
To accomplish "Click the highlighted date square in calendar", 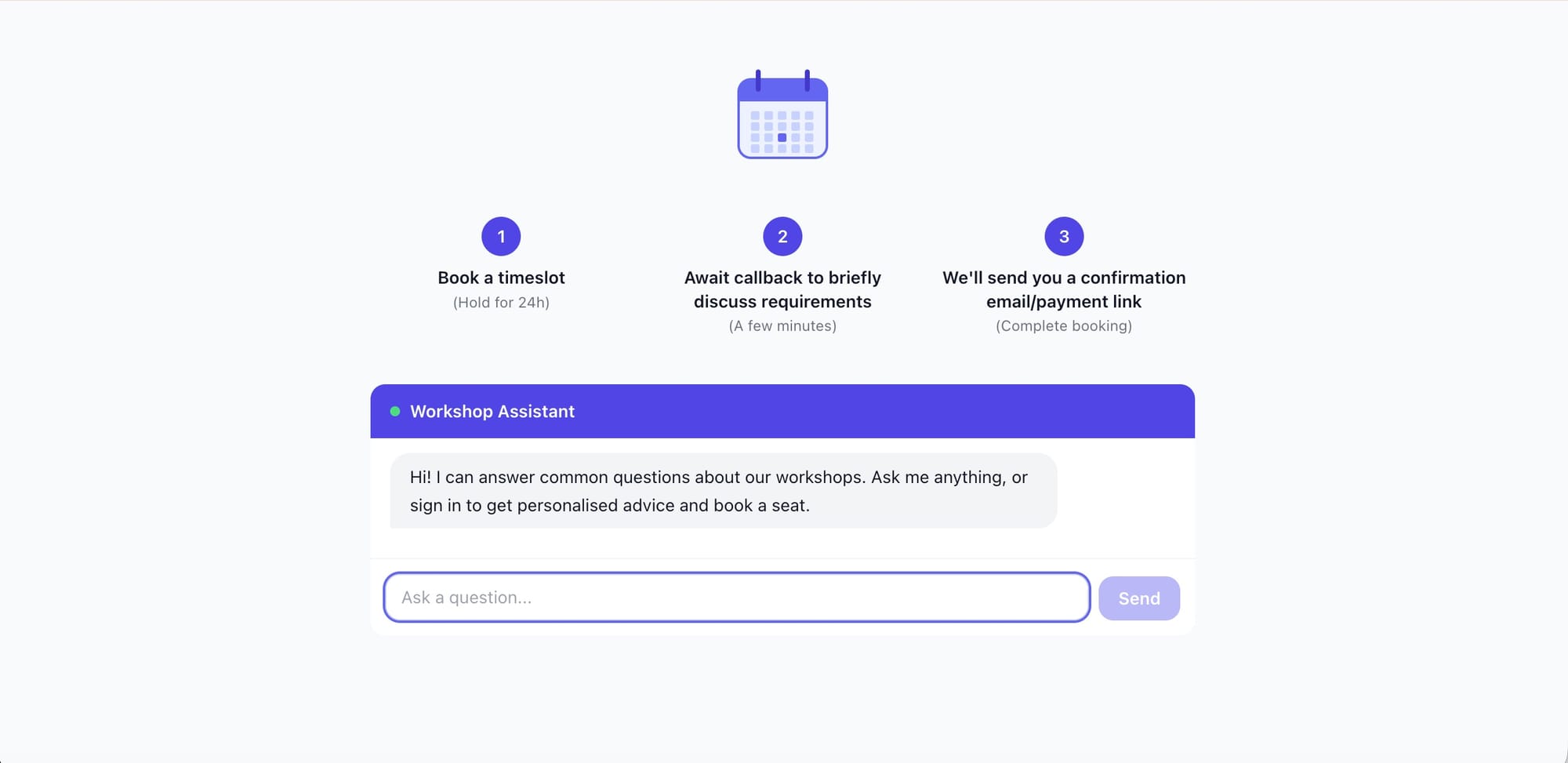I will tap(782, 137).
